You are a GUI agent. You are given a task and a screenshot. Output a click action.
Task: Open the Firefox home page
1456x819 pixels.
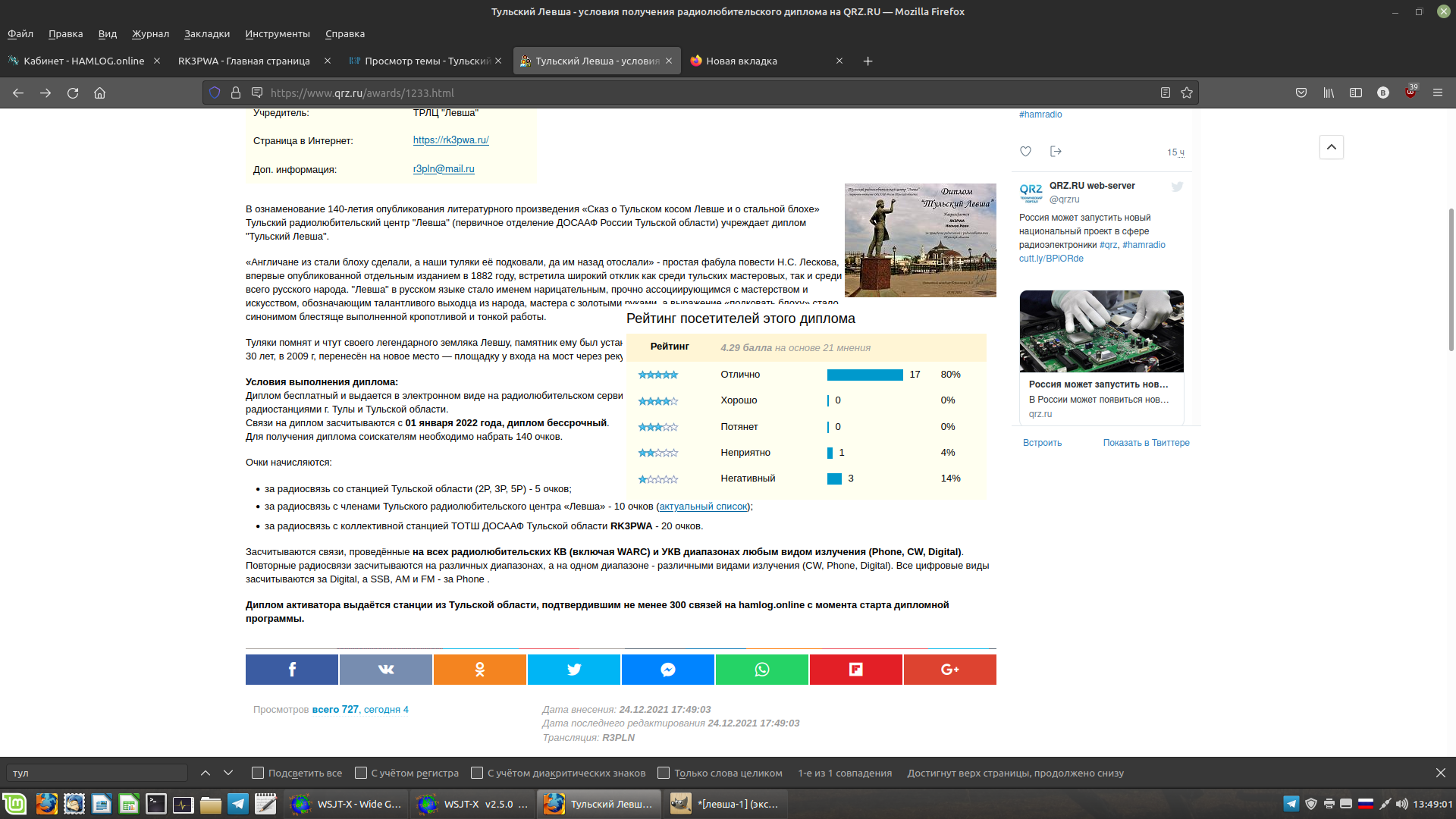(99, 93)
